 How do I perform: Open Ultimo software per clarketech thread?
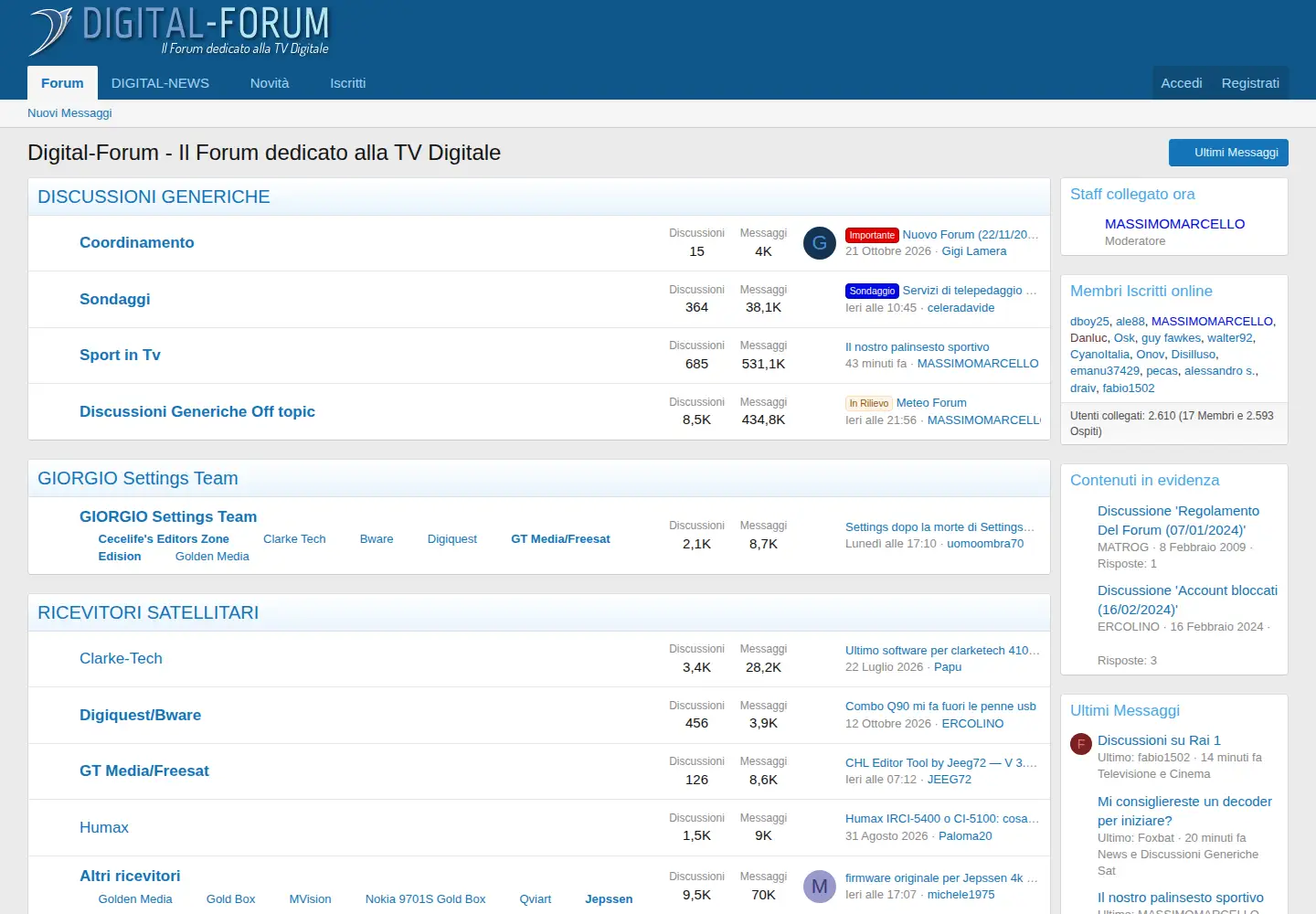(943, 651)
